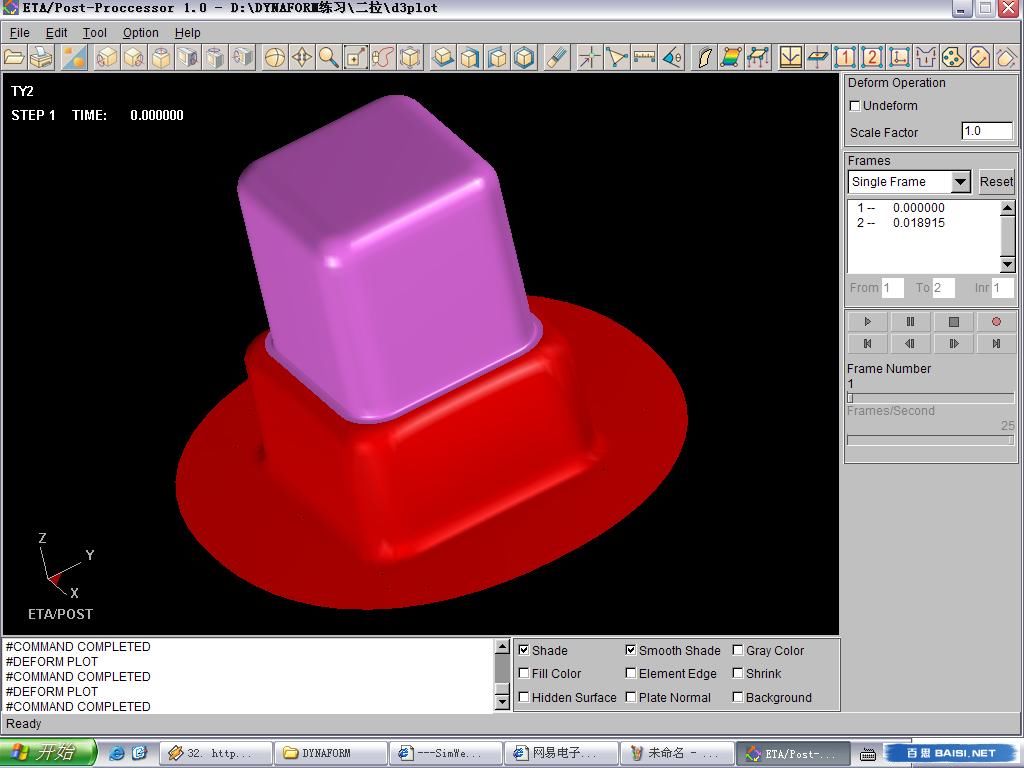This screenshot has height=768, width=1024.
Task: Click the rainbow contour plot icon
Action: (731, 57)
